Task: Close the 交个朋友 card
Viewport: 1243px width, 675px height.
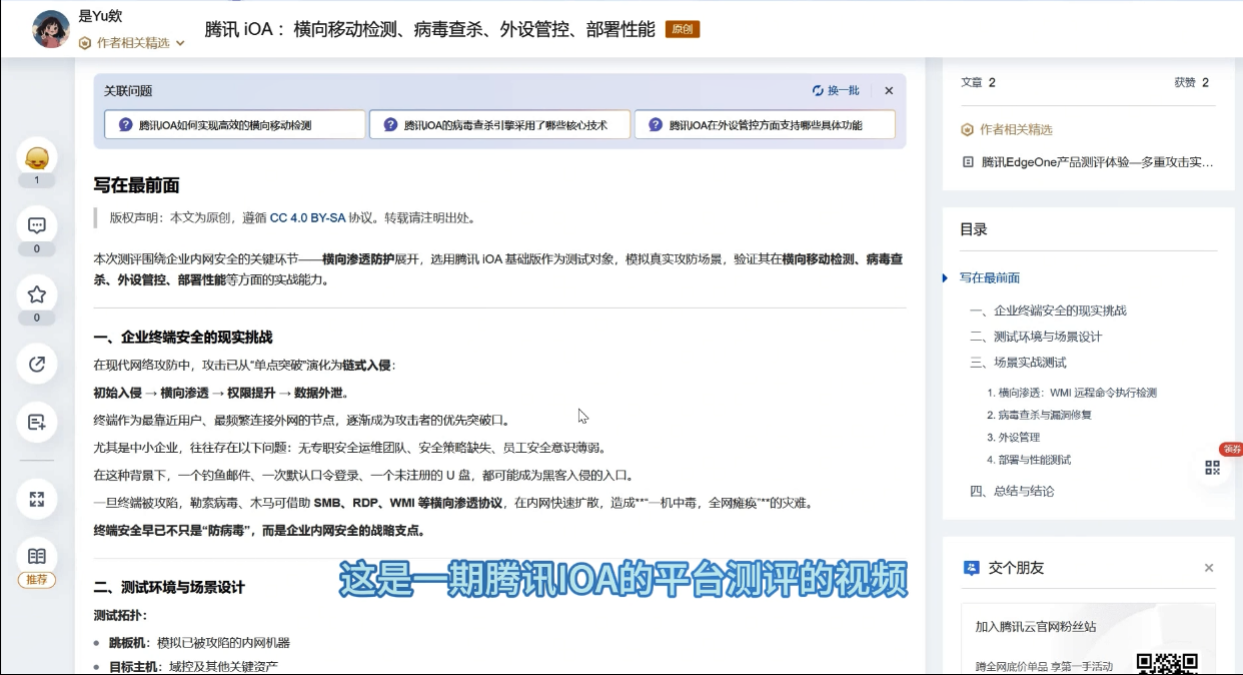Action: coord(1209,568)
